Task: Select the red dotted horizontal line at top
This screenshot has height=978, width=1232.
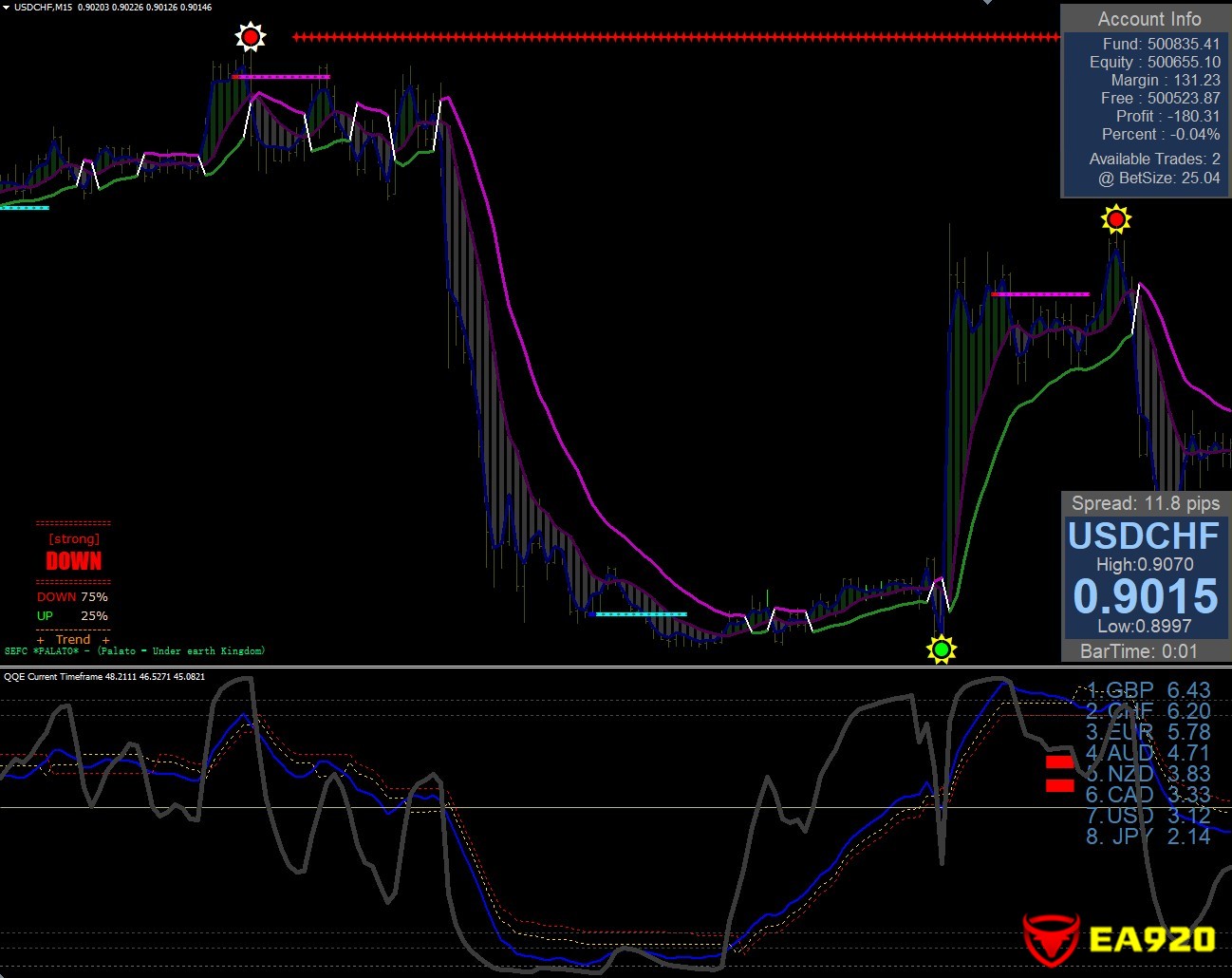Action: tap(674, 37)
